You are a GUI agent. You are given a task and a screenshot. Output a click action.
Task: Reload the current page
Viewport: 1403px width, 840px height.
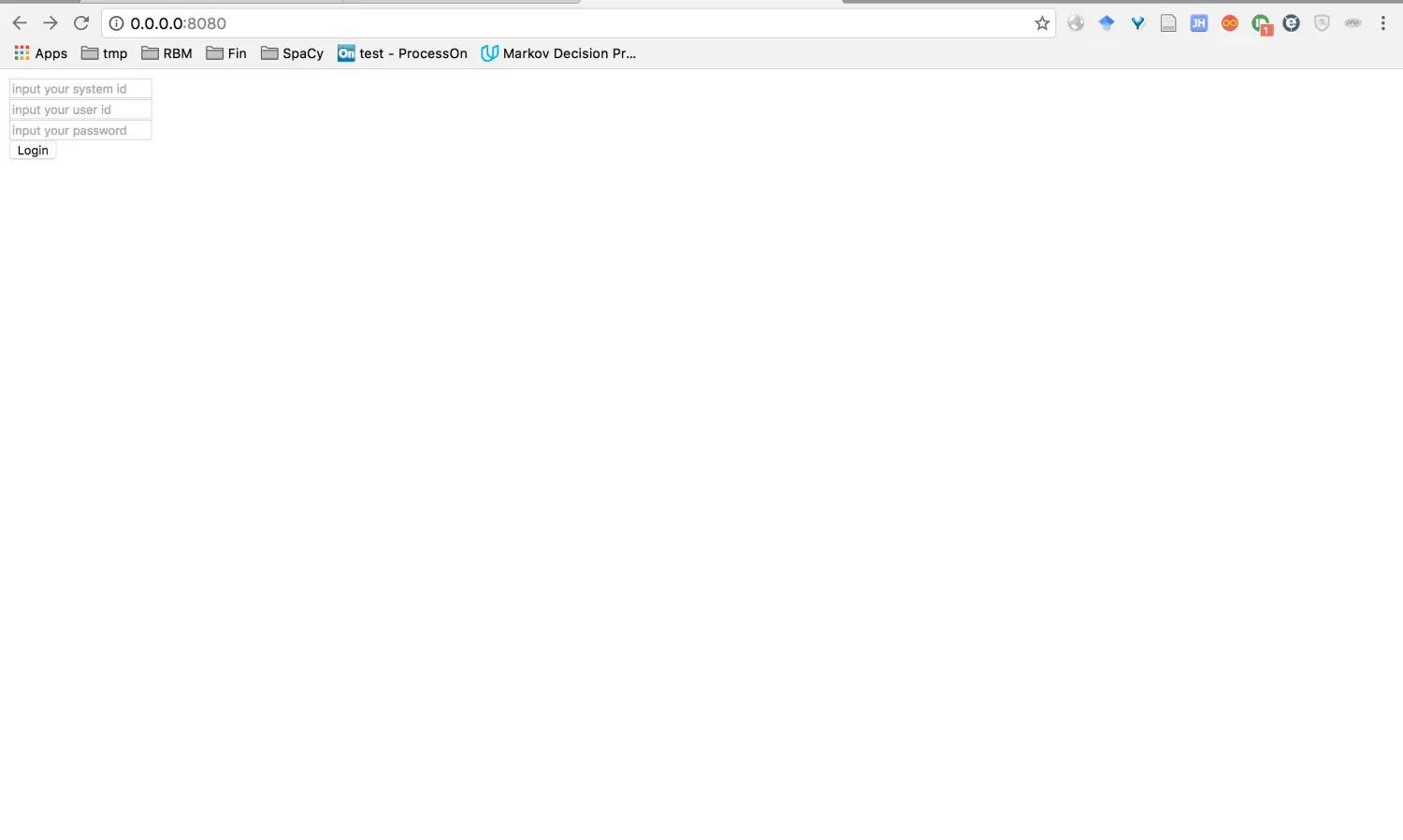[x=81, y=23]
